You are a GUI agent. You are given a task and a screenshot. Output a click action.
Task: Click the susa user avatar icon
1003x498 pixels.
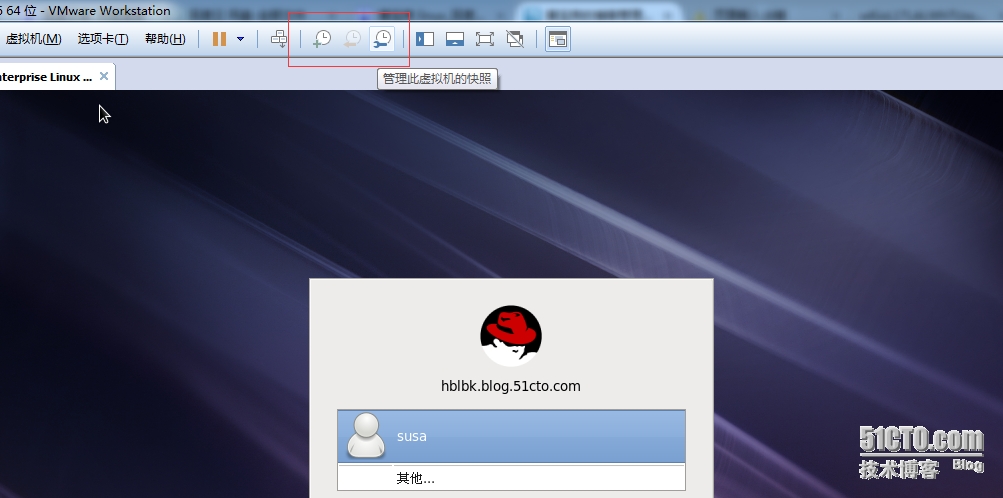tap(366, 435)
